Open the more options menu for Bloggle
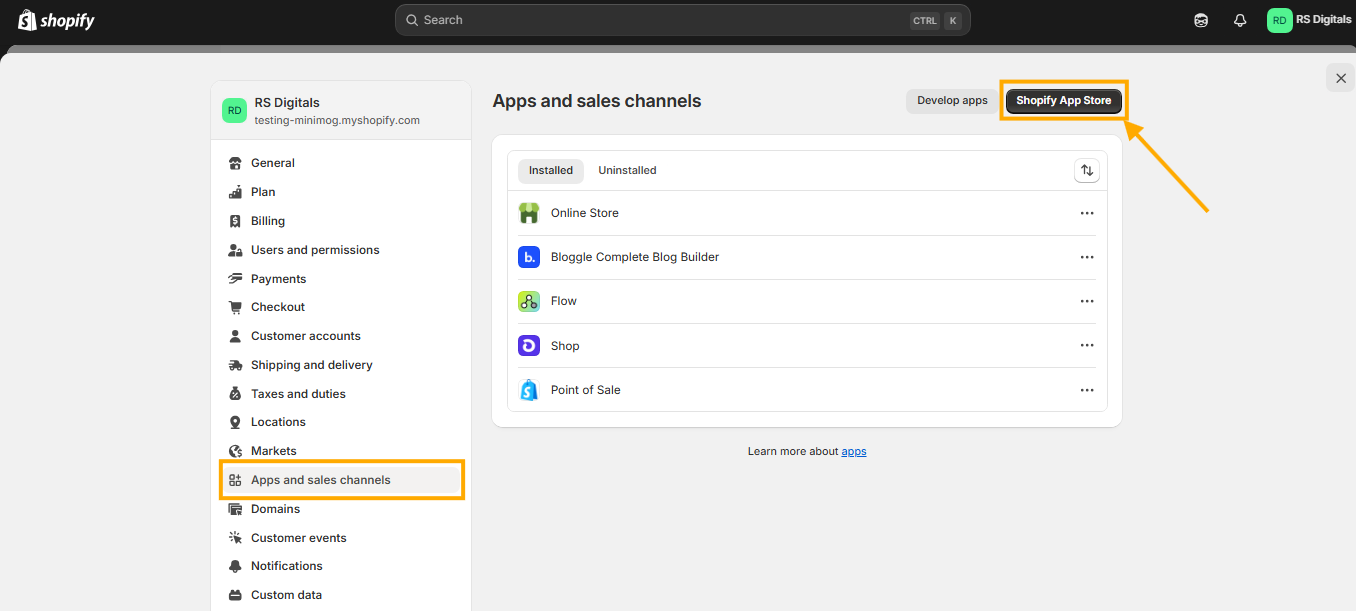The width and height of the screenshot is (1356, 611). [x=1087, y=257]
